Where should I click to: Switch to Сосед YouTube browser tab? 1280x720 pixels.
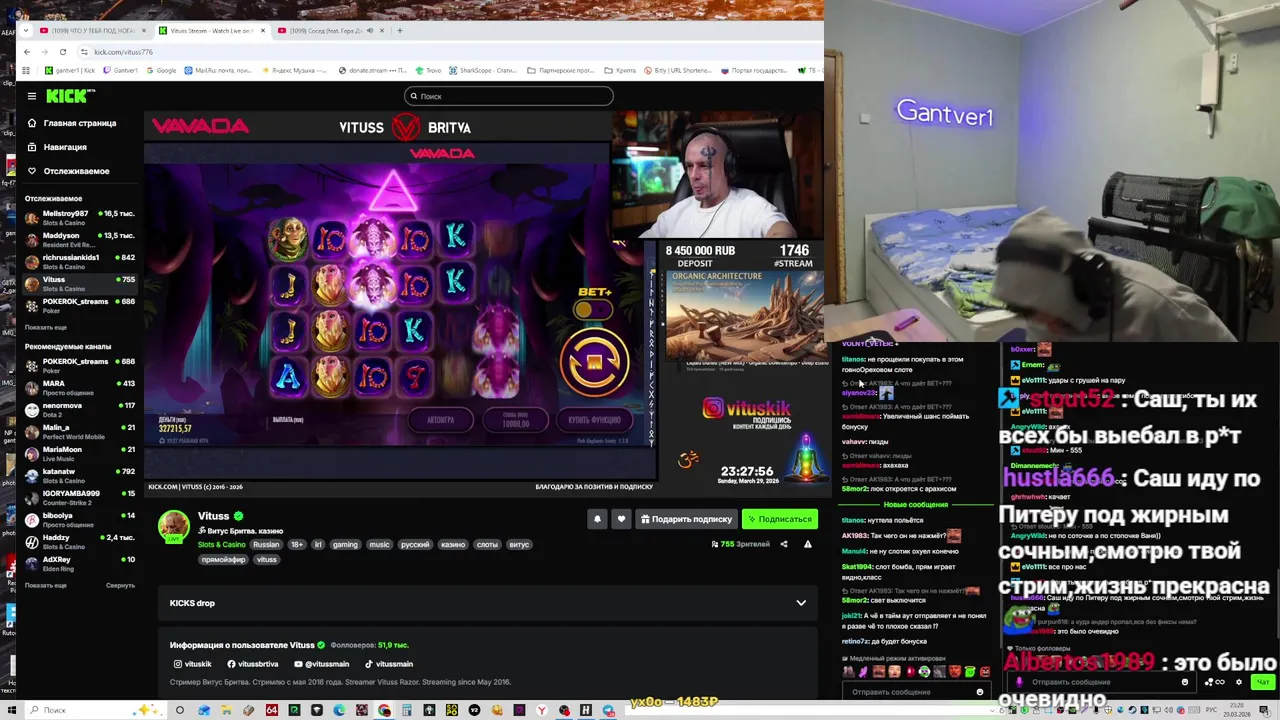(329, 30)
